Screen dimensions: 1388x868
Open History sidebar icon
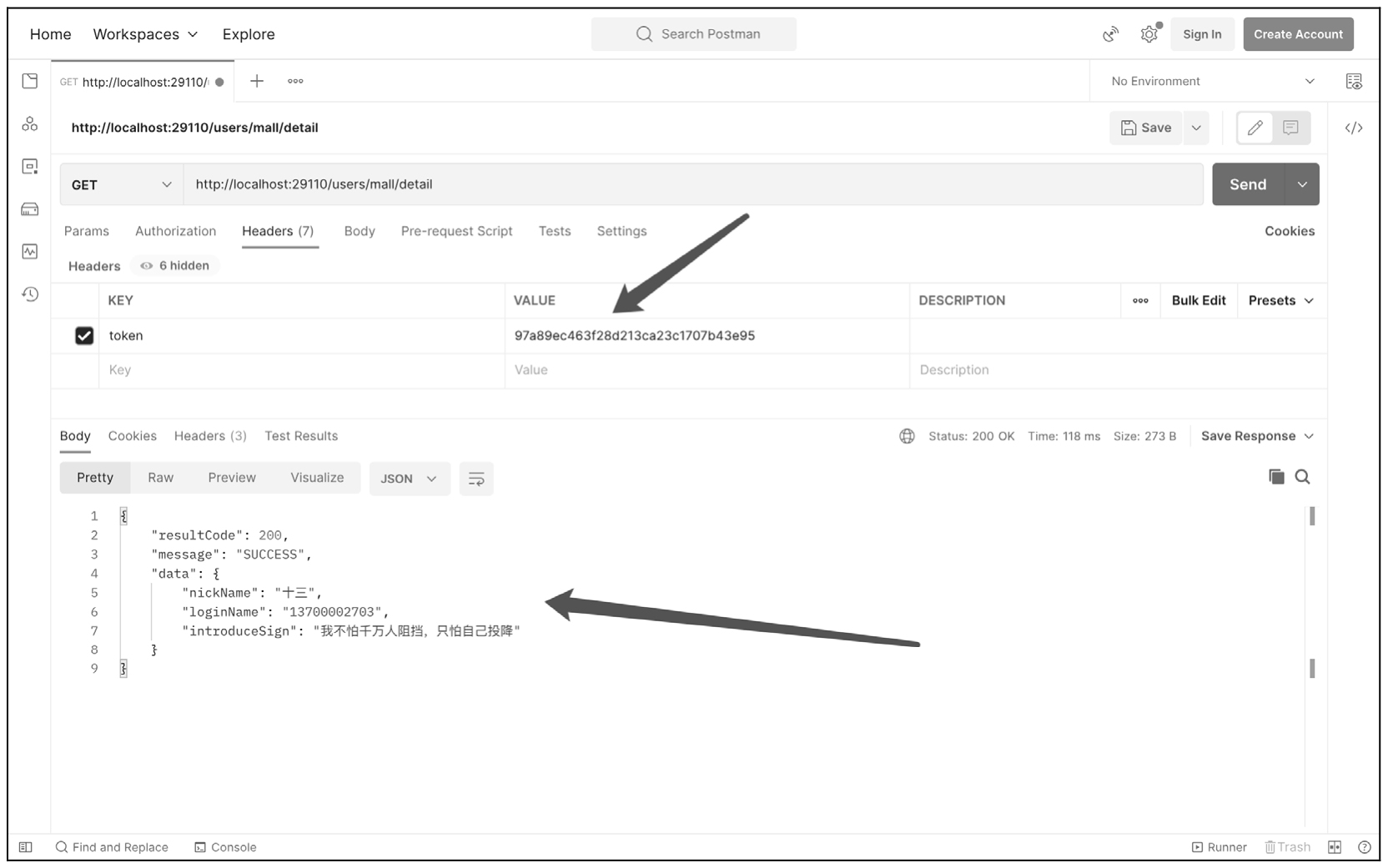click(30, 294)
